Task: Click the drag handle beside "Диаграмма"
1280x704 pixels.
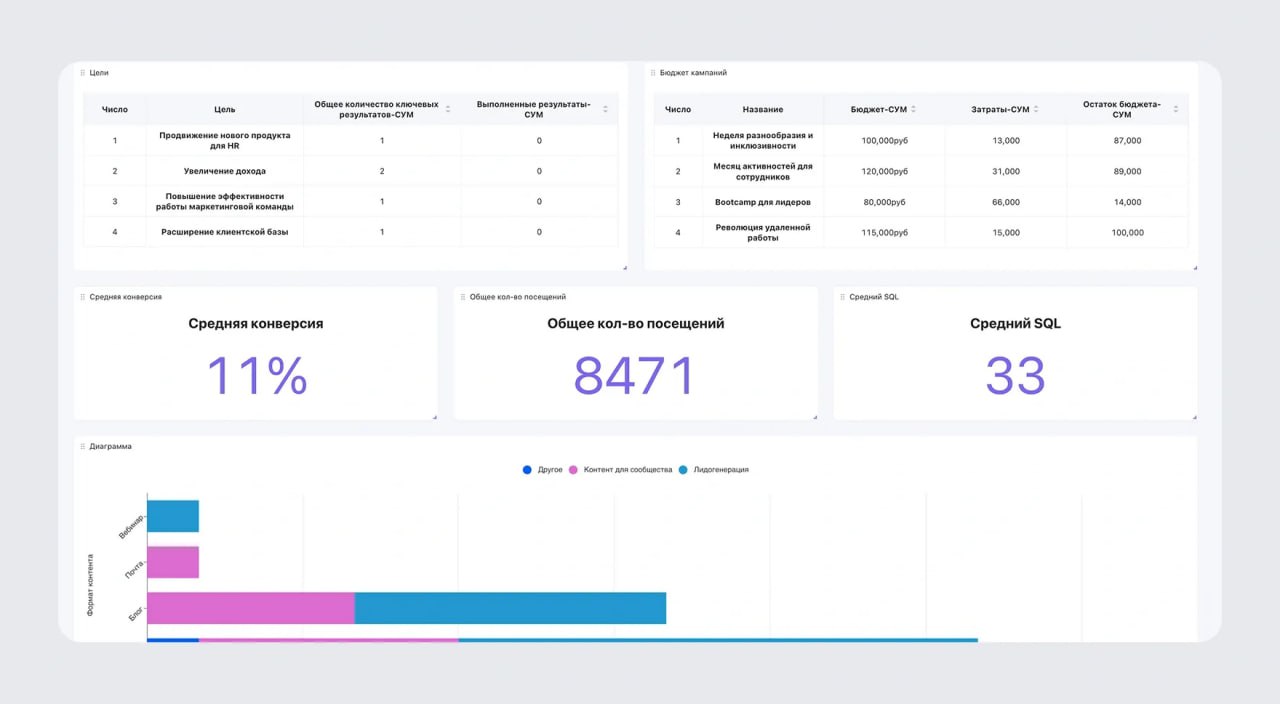Action: pyautogui.click(x=84, y=446)
